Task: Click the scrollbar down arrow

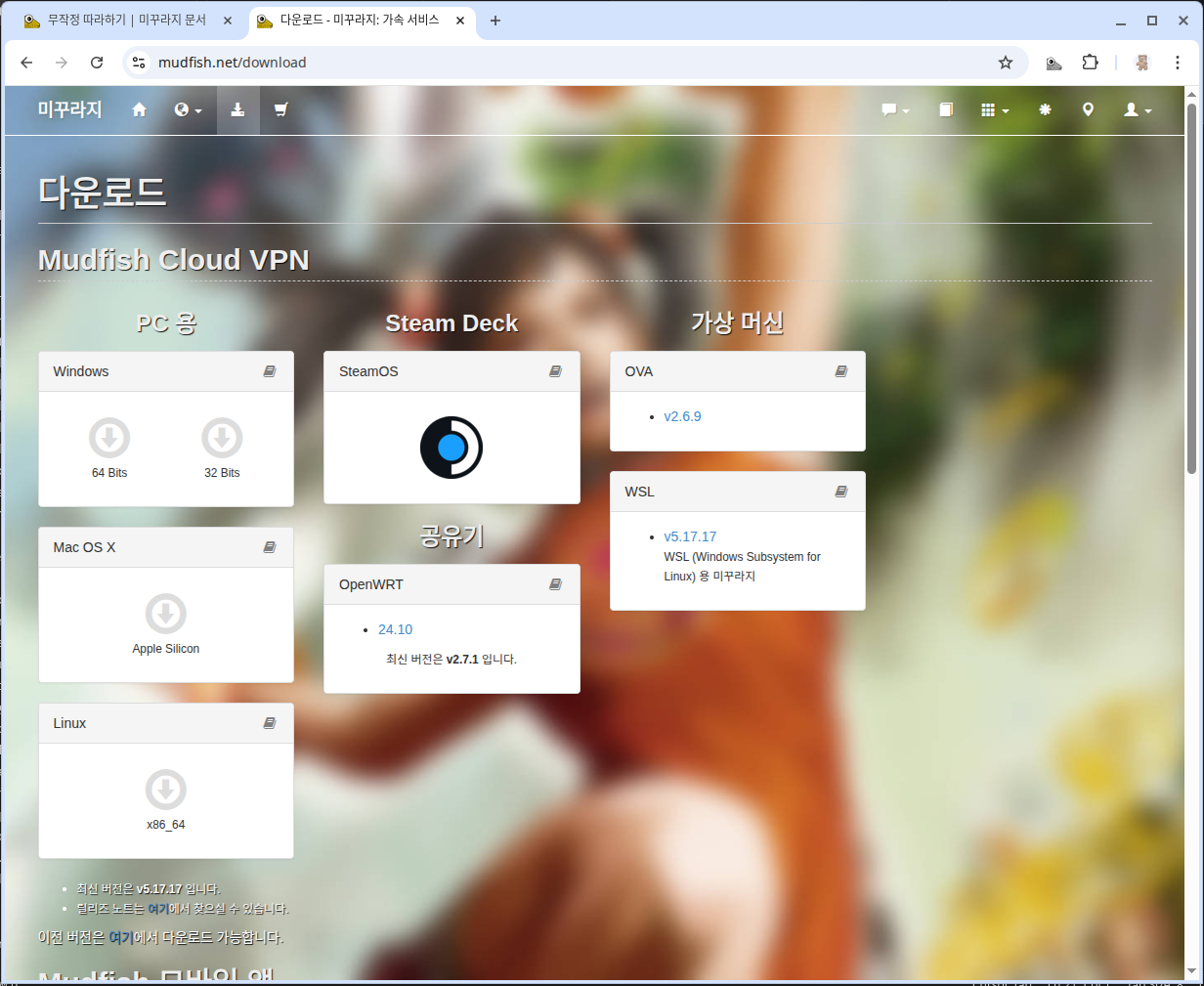Action: coord(1191,971)
